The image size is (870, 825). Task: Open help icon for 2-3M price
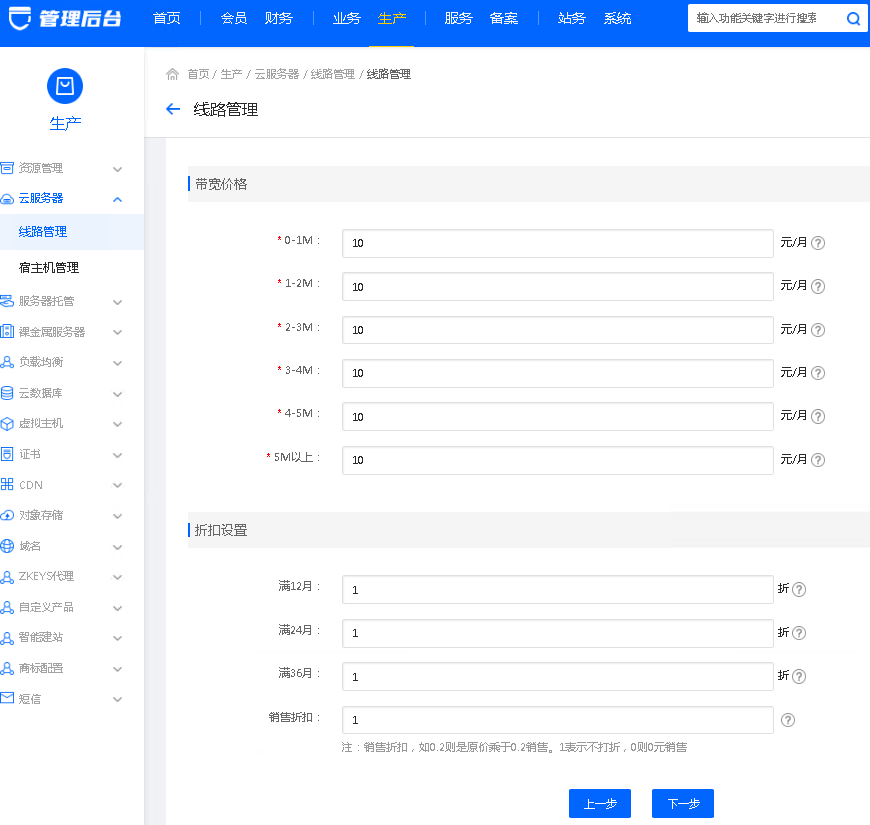[818, 330]
